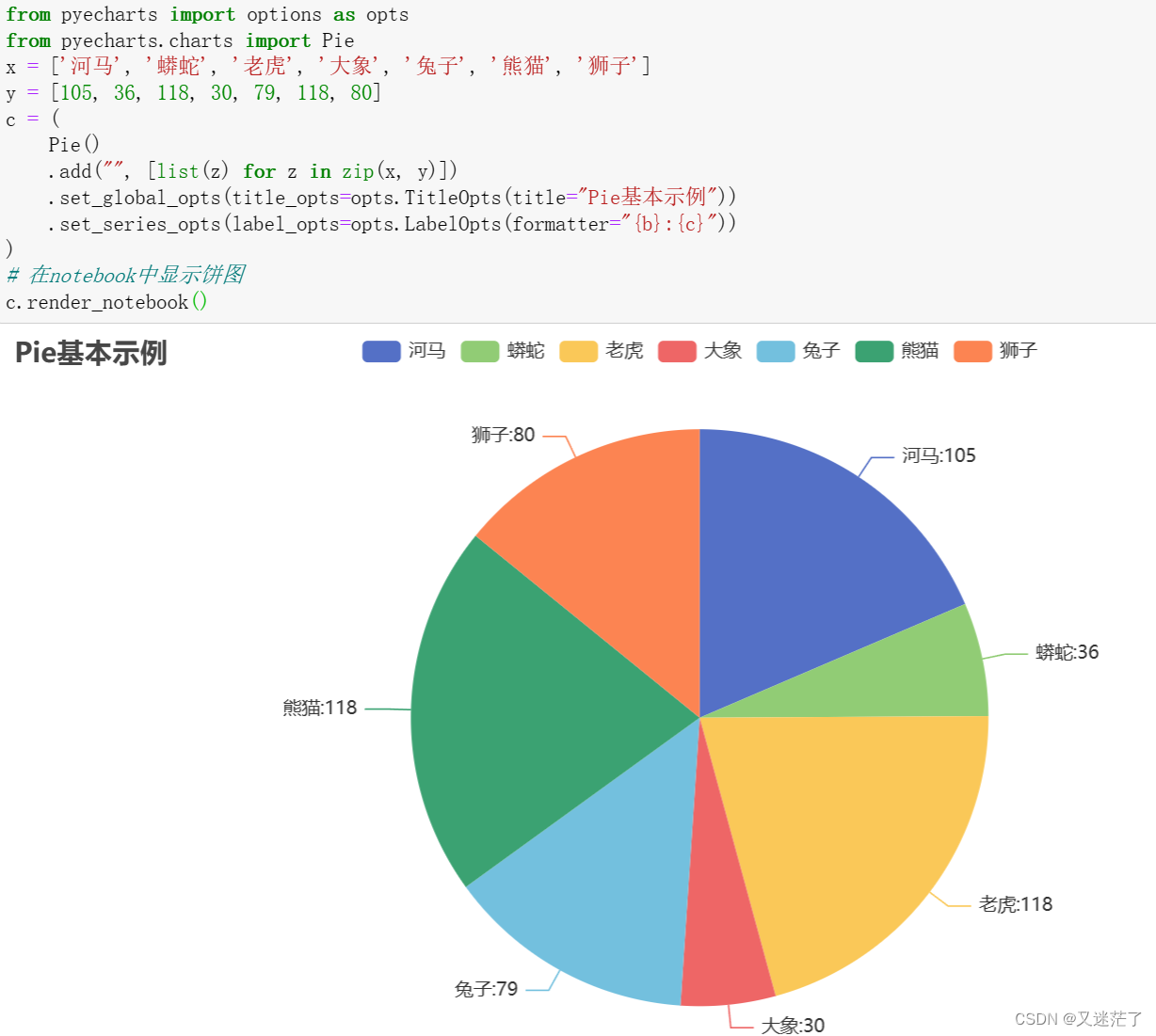
Task: Click the Pie基本示例 chart title
Action: 89,353
